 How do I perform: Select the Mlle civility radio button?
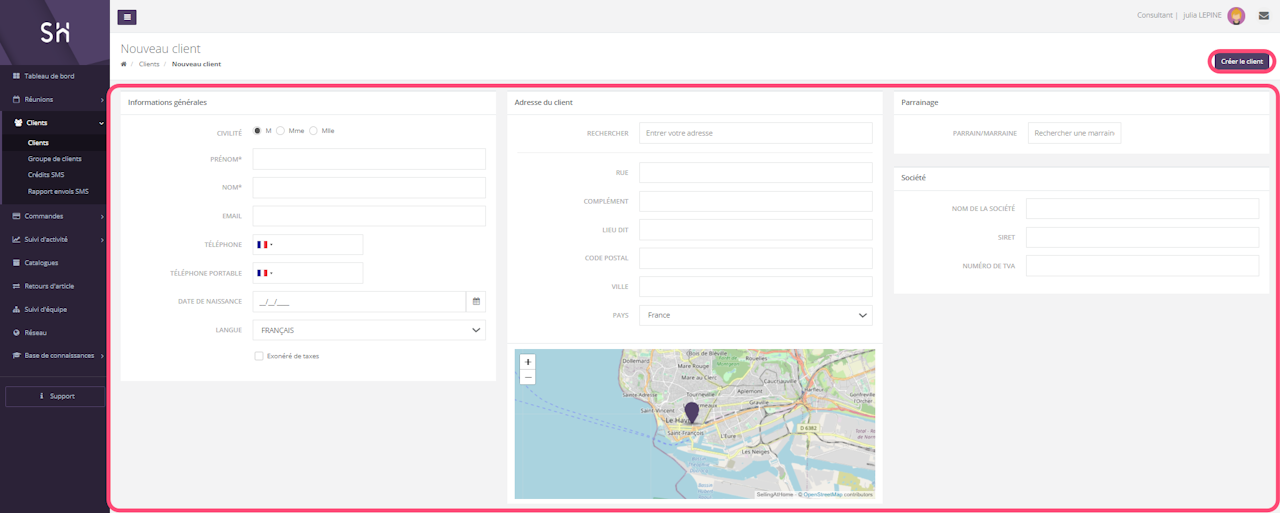[x=314, y=131]
